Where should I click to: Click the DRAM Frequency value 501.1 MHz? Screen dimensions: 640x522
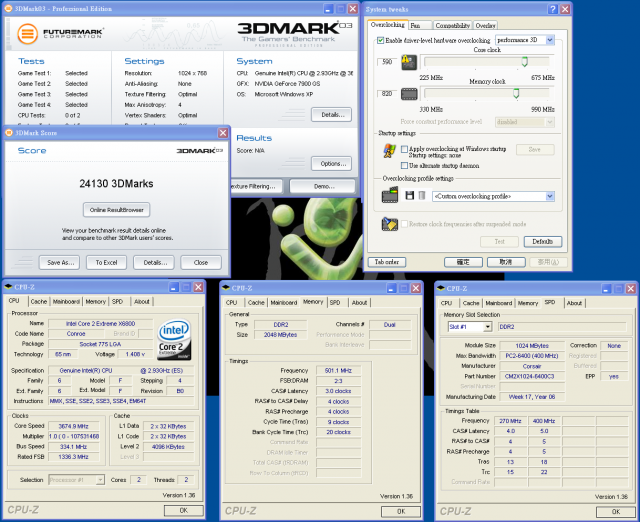tap(338, 371)
